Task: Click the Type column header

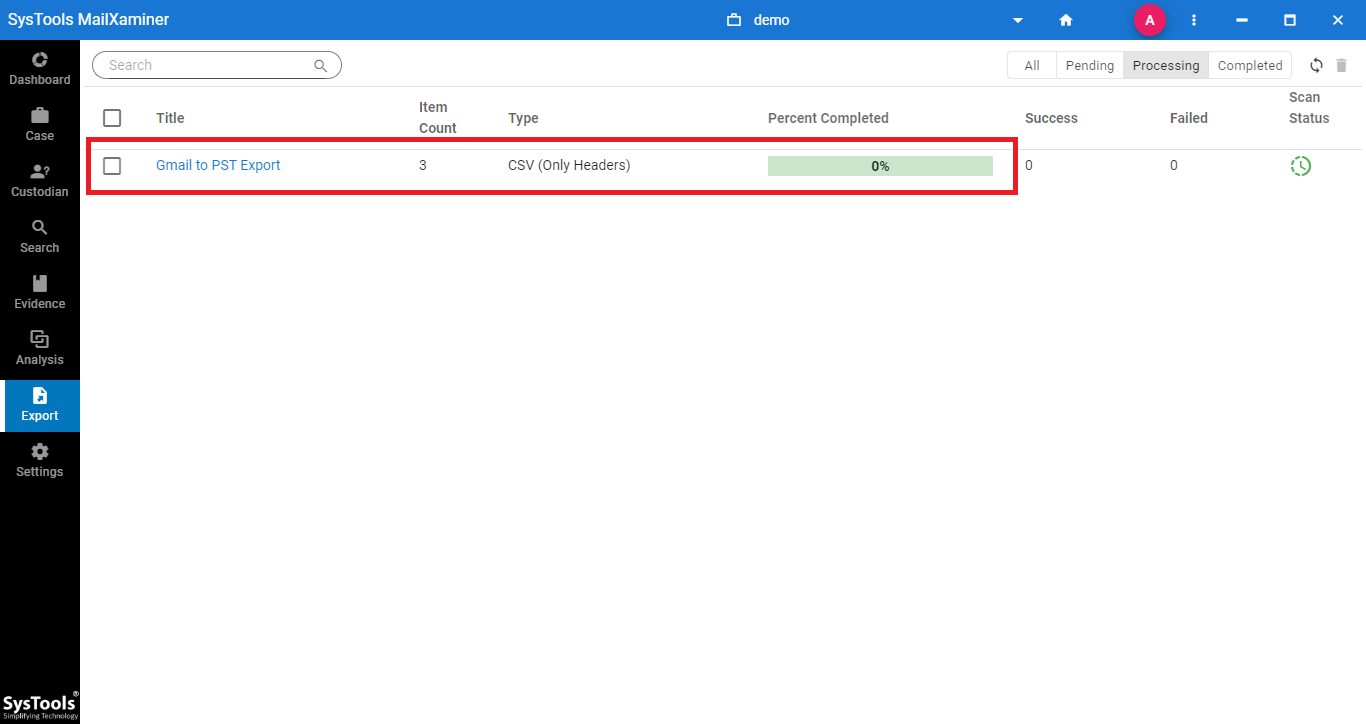Action: (523, 118)
